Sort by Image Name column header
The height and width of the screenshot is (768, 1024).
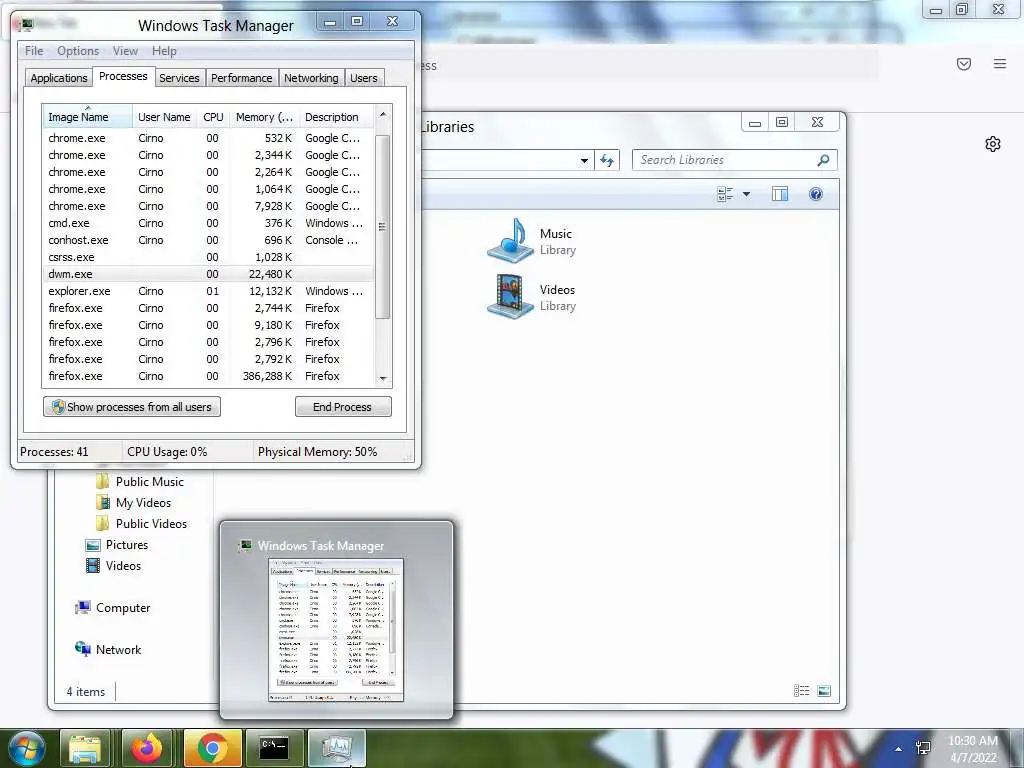87,117
